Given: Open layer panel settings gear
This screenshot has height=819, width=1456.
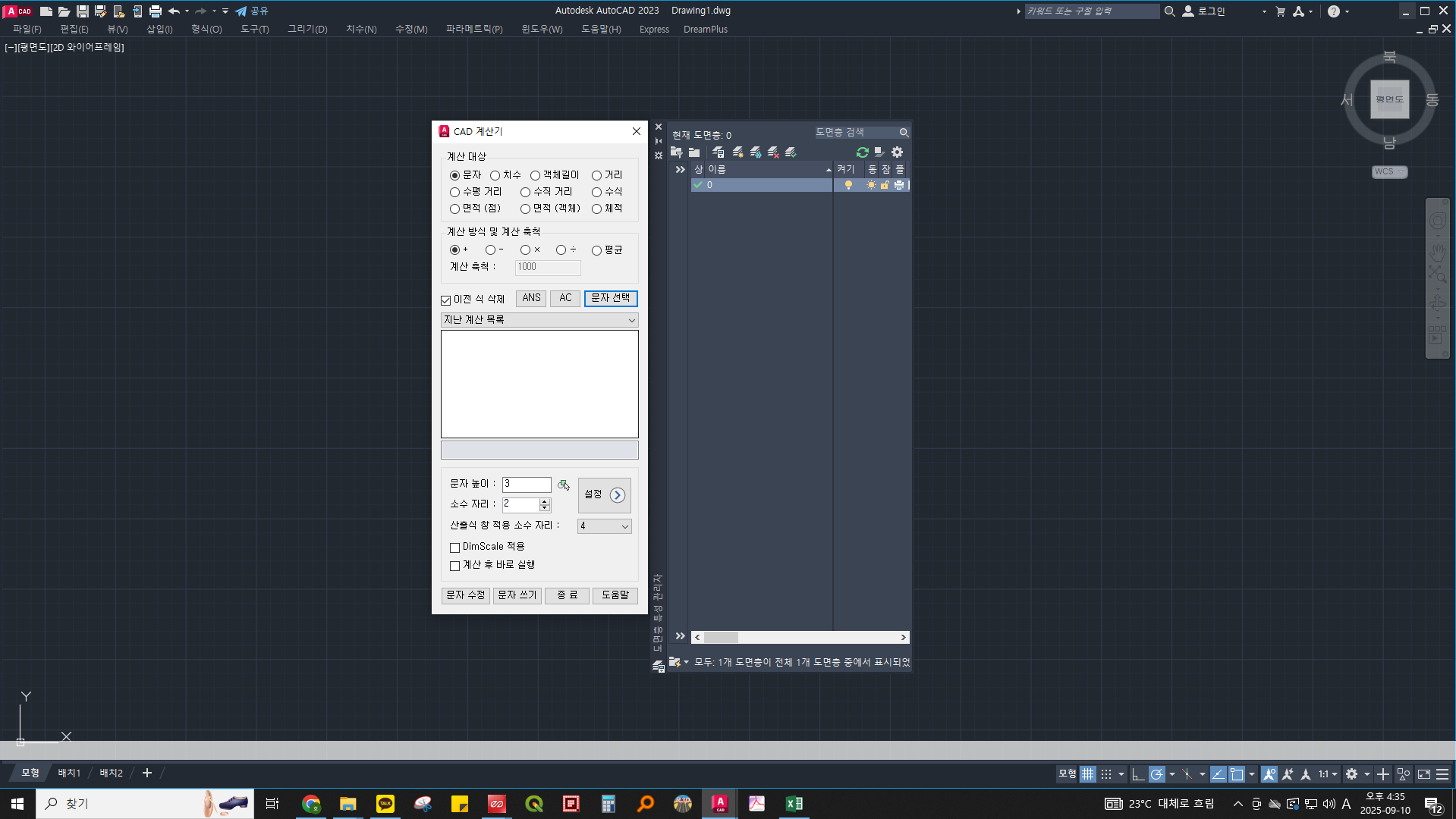Looking at the screenshot, I should tap(898, 152).
